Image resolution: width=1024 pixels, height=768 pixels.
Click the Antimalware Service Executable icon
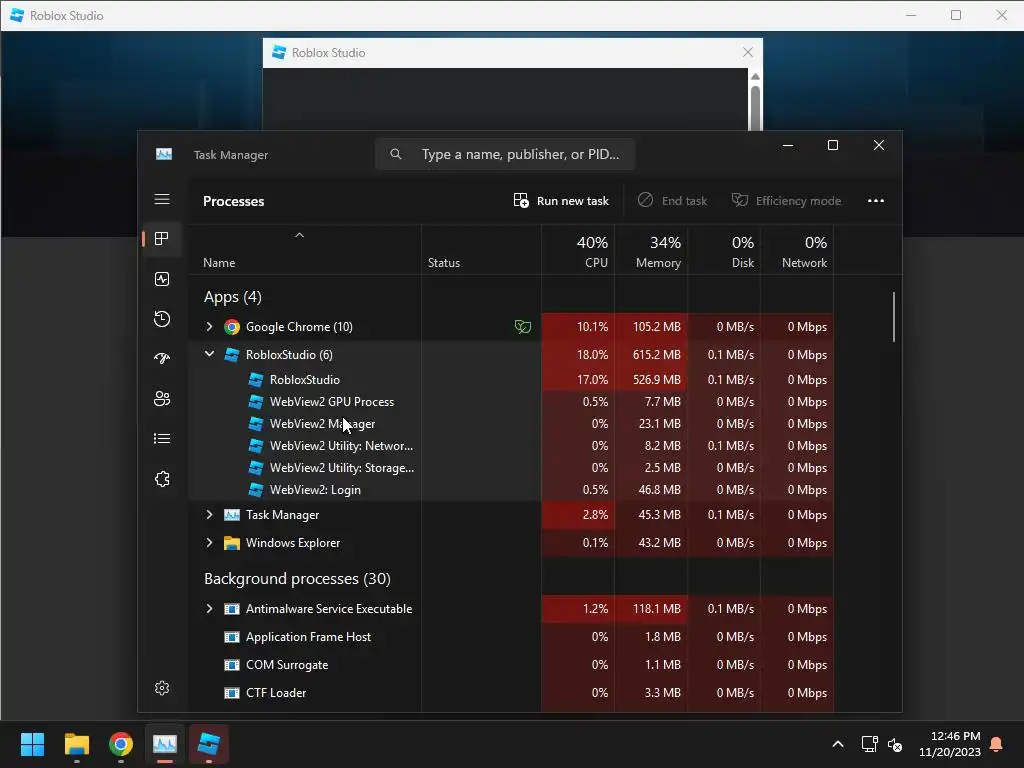[x=232, y=609]
